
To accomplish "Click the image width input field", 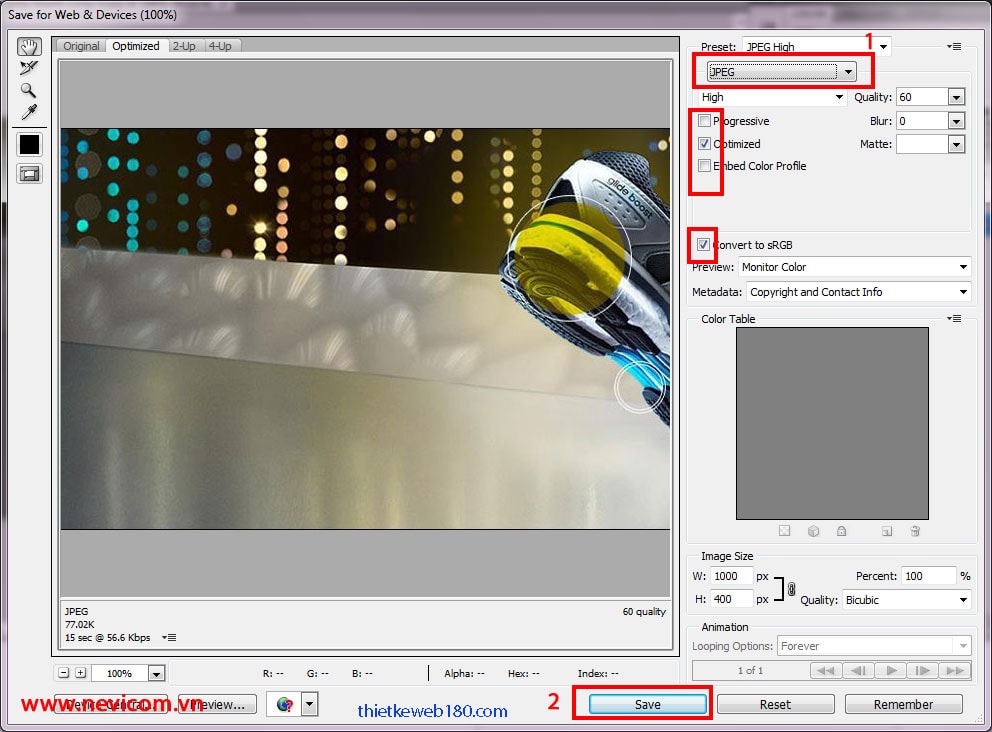I will [731, 576].
